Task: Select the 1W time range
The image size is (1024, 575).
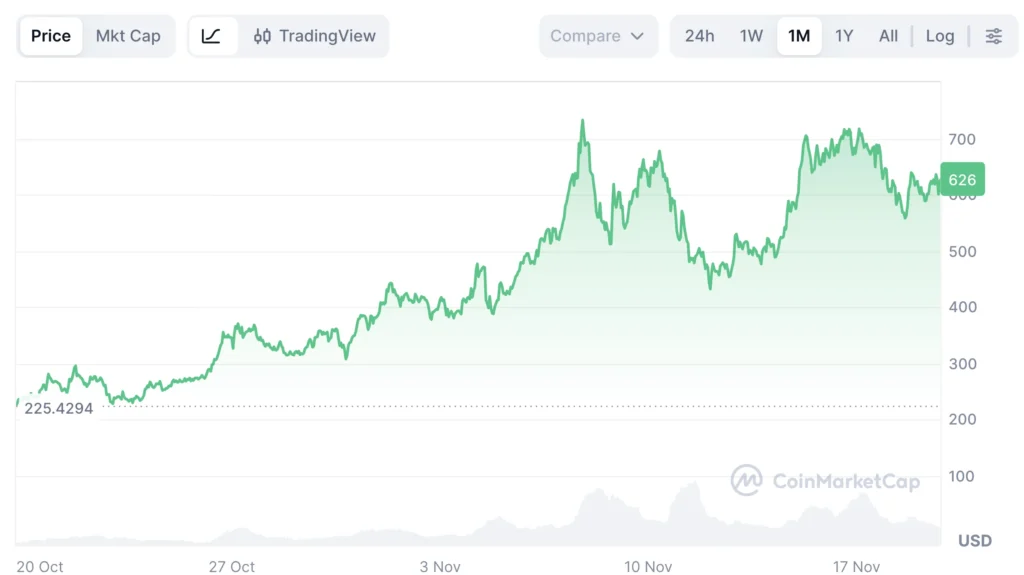Action: 751,36
